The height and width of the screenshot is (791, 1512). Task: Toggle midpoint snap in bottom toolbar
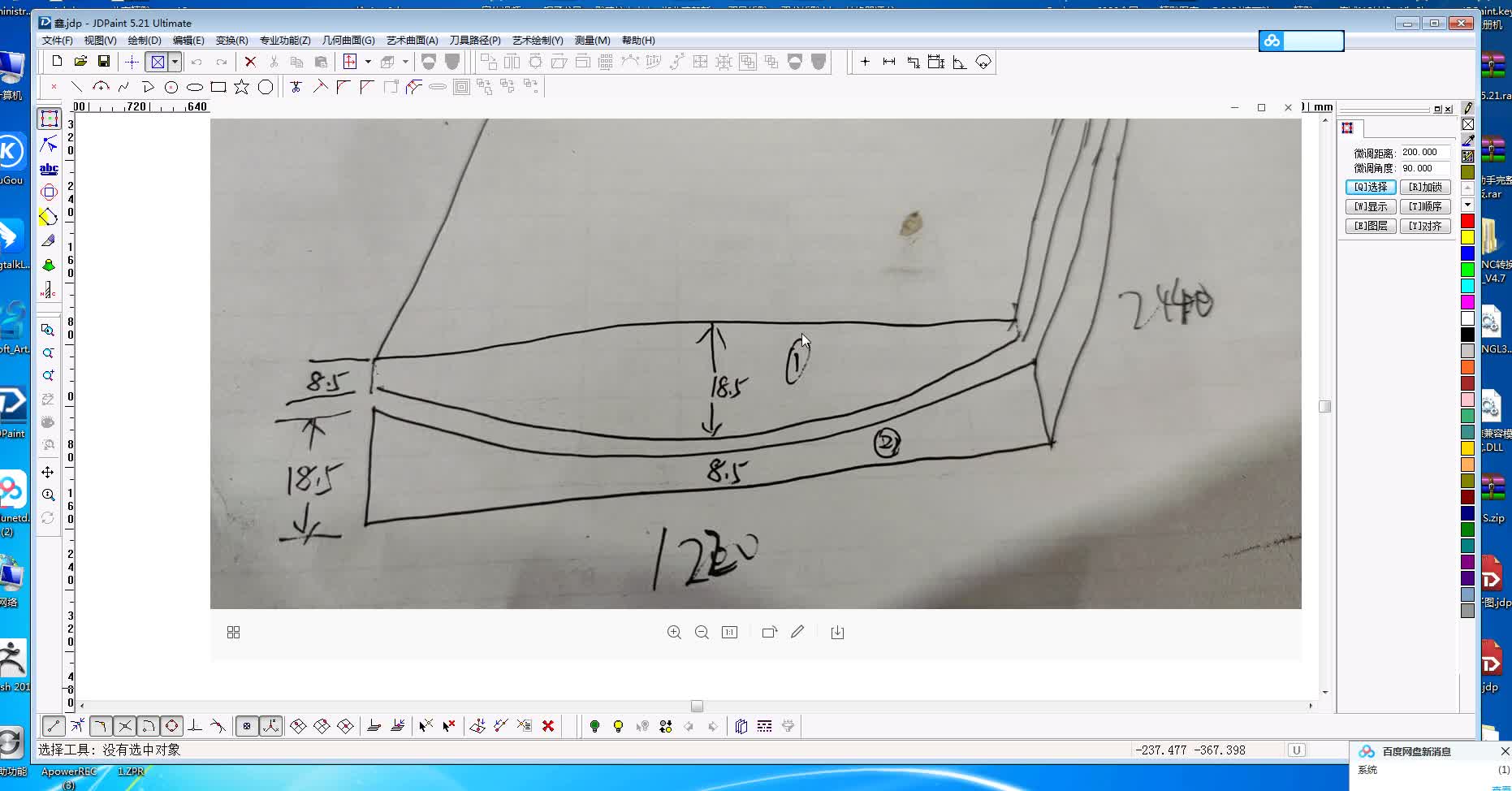[x=77, y=726]
